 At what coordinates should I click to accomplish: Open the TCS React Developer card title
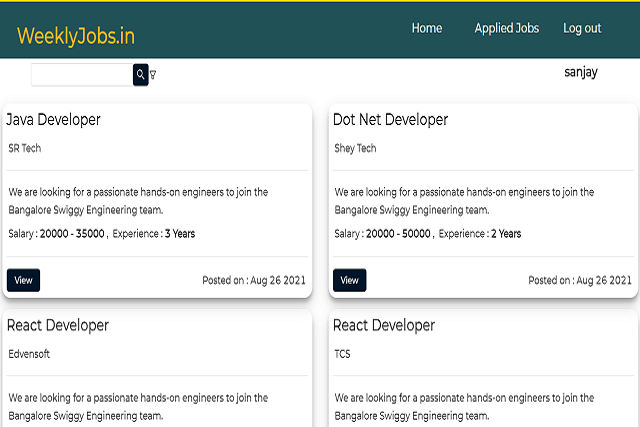pos(384,325)
